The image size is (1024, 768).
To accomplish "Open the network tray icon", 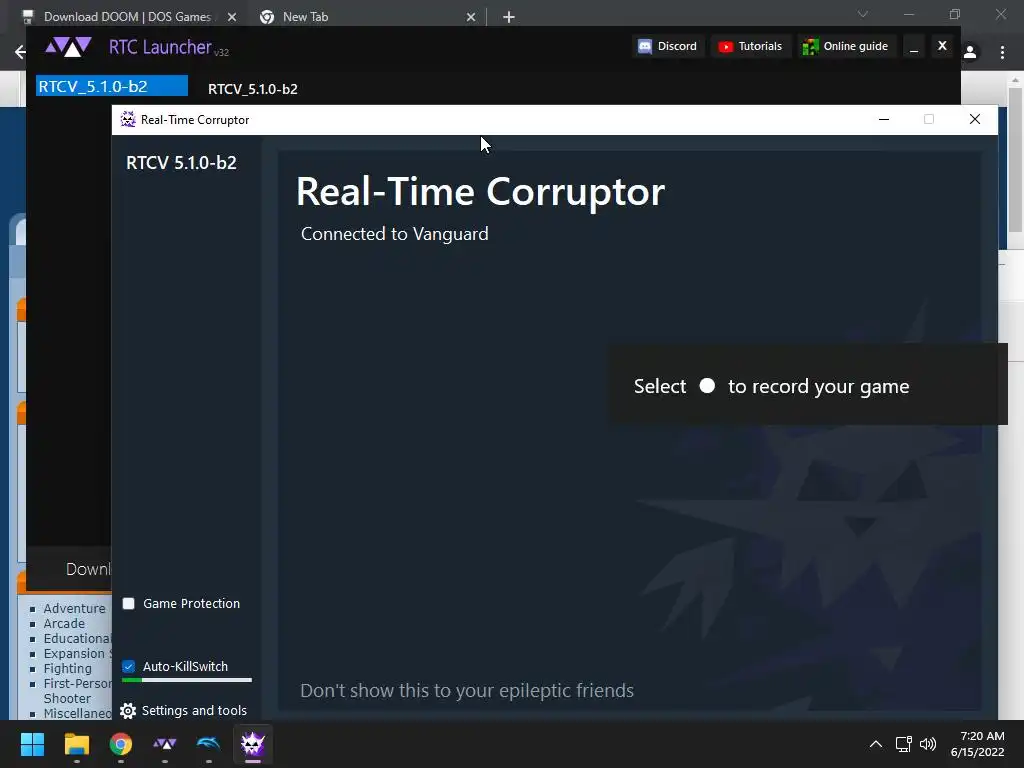I will (904, 744).
